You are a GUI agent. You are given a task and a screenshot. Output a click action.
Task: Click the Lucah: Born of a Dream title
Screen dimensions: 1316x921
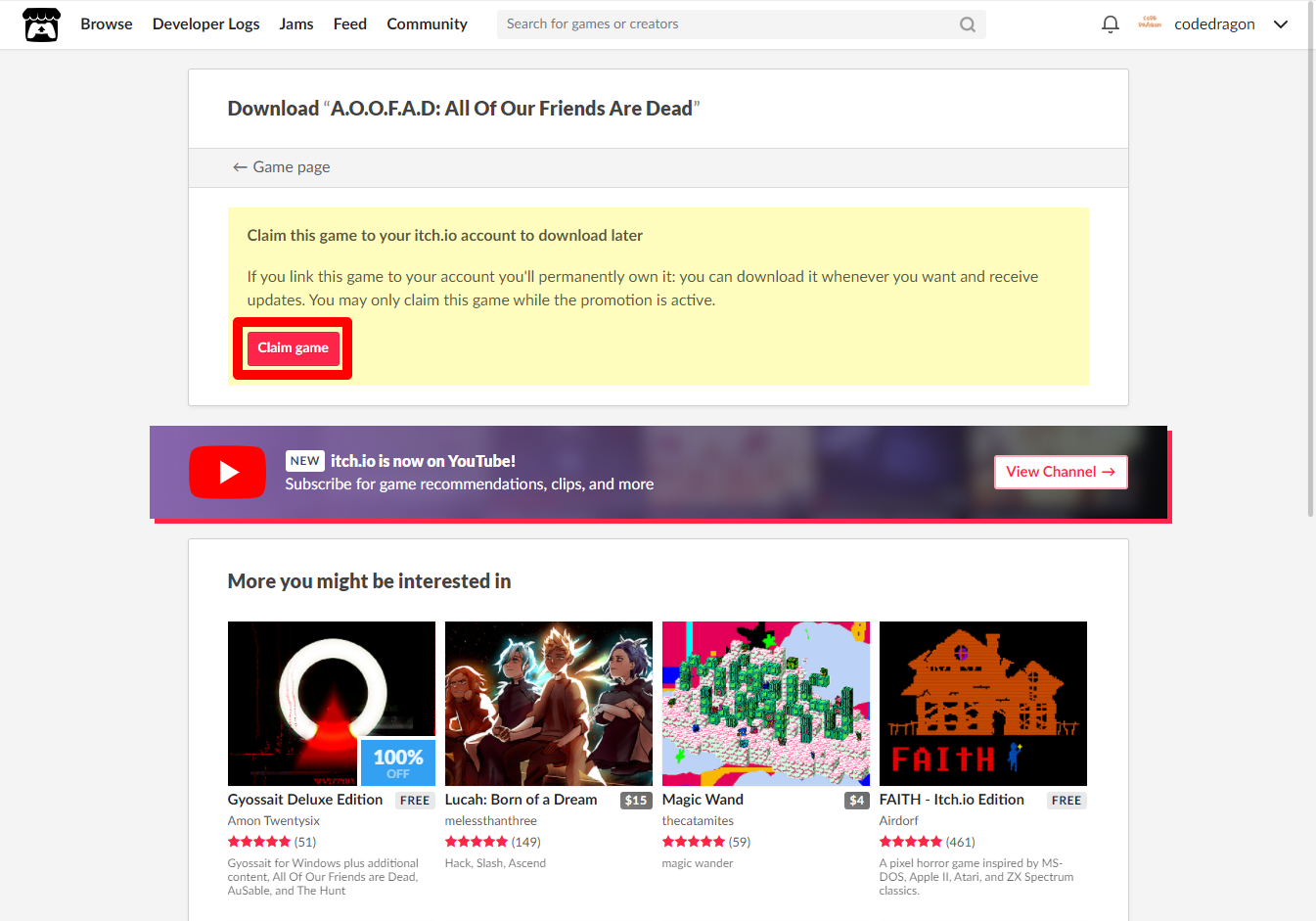[x=521, y=800]
